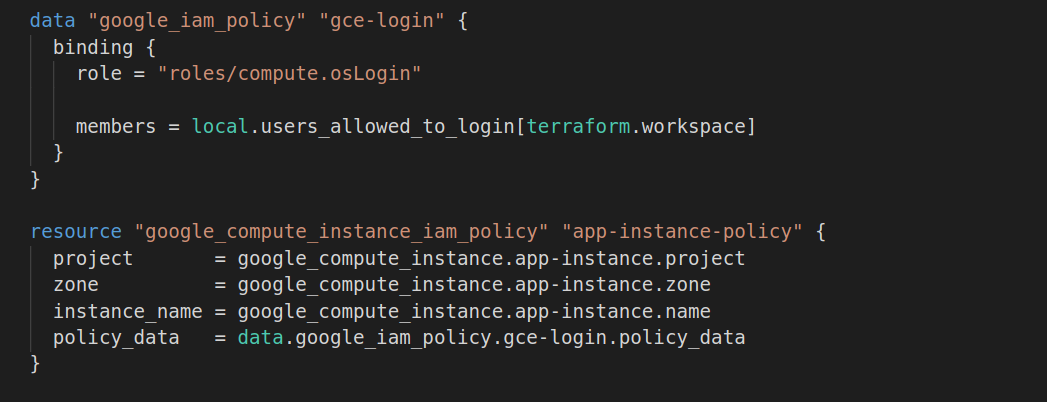This screenshot has height=402, width=1047.
Task: Click the 'zone' attribute name
Action: click(76, 284)
